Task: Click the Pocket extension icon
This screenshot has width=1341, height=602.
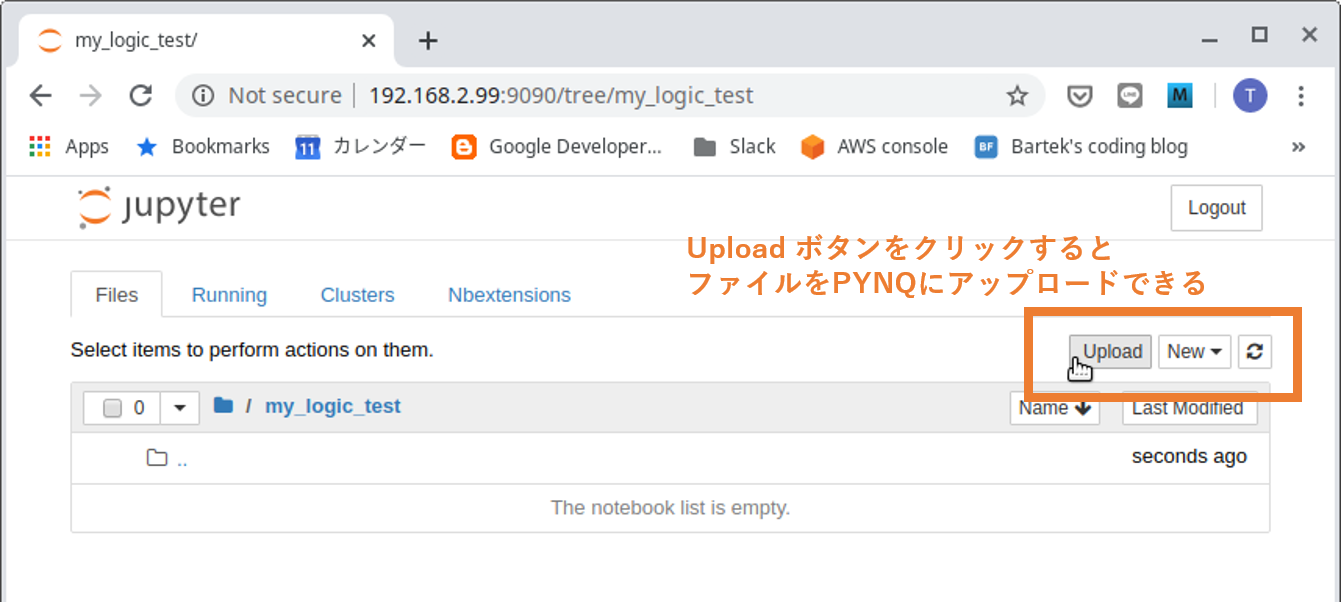Action: [x=1079, y=96]
